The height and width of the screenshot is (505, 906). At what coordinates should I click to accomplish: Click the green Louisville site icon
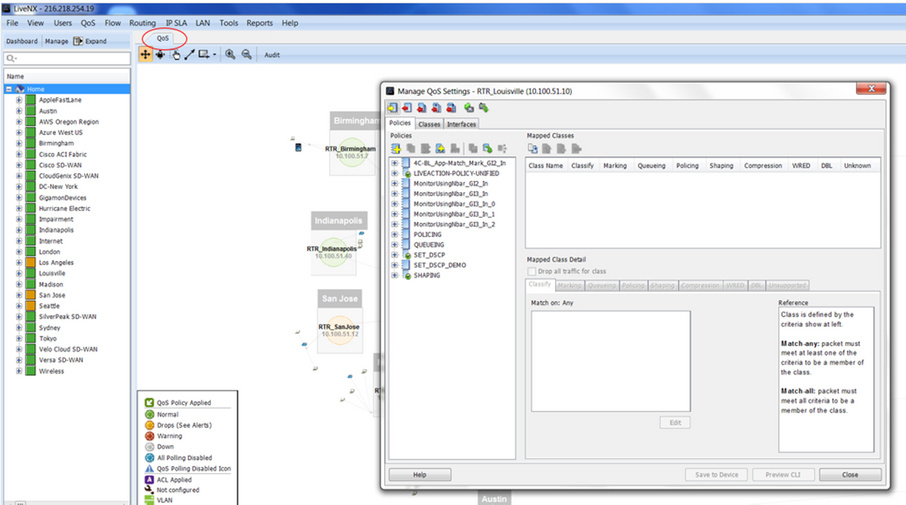coord(31,273)
